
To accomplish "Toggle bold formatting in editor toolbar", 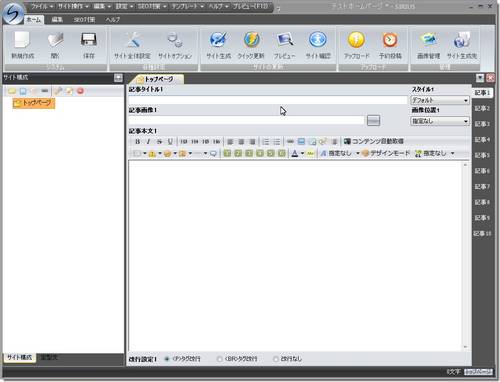I will click(137, 142).
